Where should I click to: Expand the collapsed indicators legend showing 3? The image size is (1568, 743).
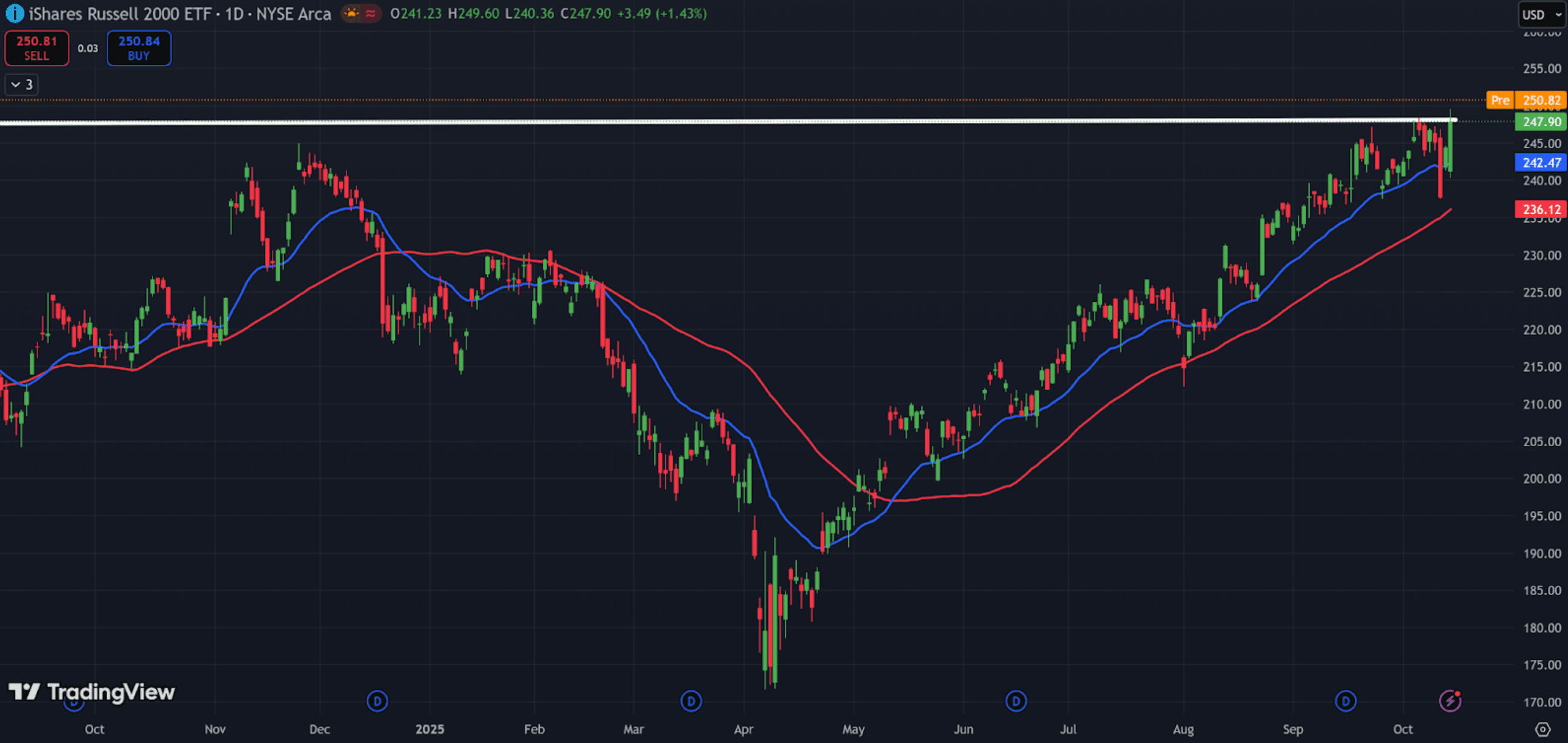click(21, 85)
